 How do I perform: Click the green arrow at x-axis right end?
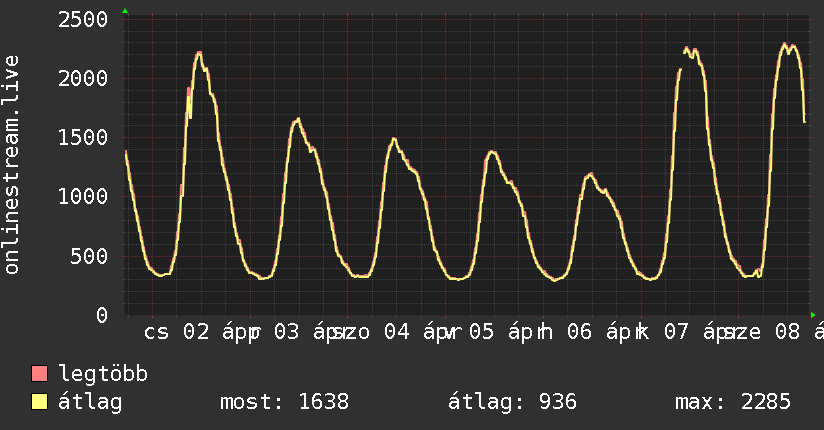coord(814,315)
